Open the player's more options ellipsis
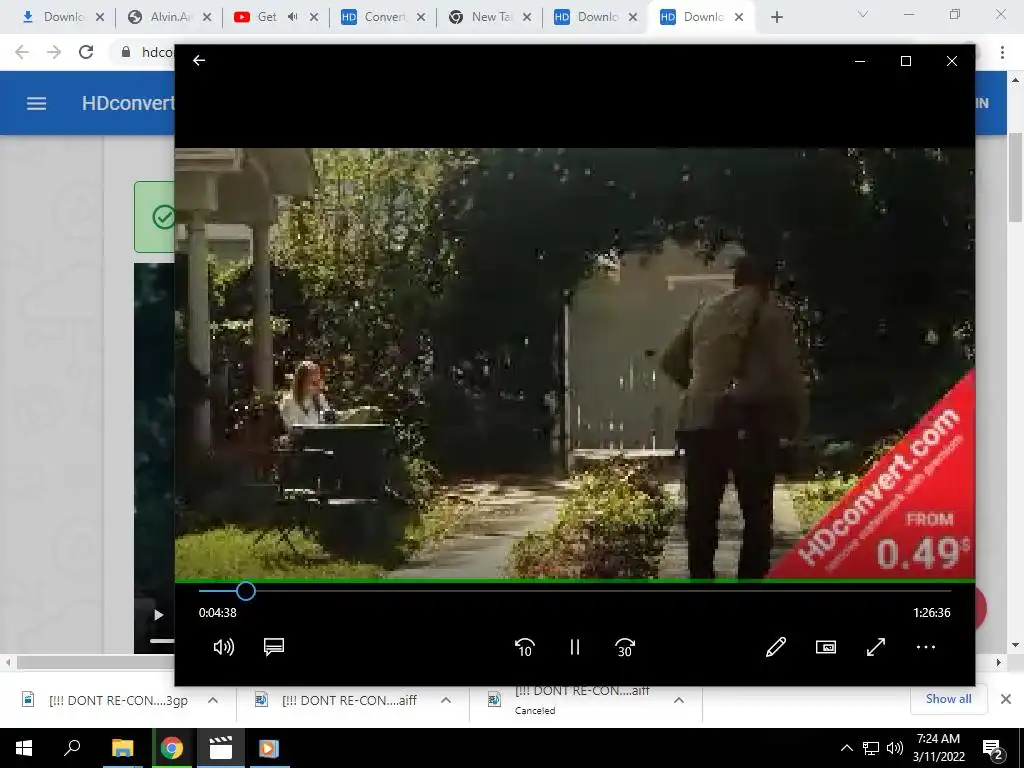The width and height of the screenshot is (1024, 768). [x=926, y=647]
